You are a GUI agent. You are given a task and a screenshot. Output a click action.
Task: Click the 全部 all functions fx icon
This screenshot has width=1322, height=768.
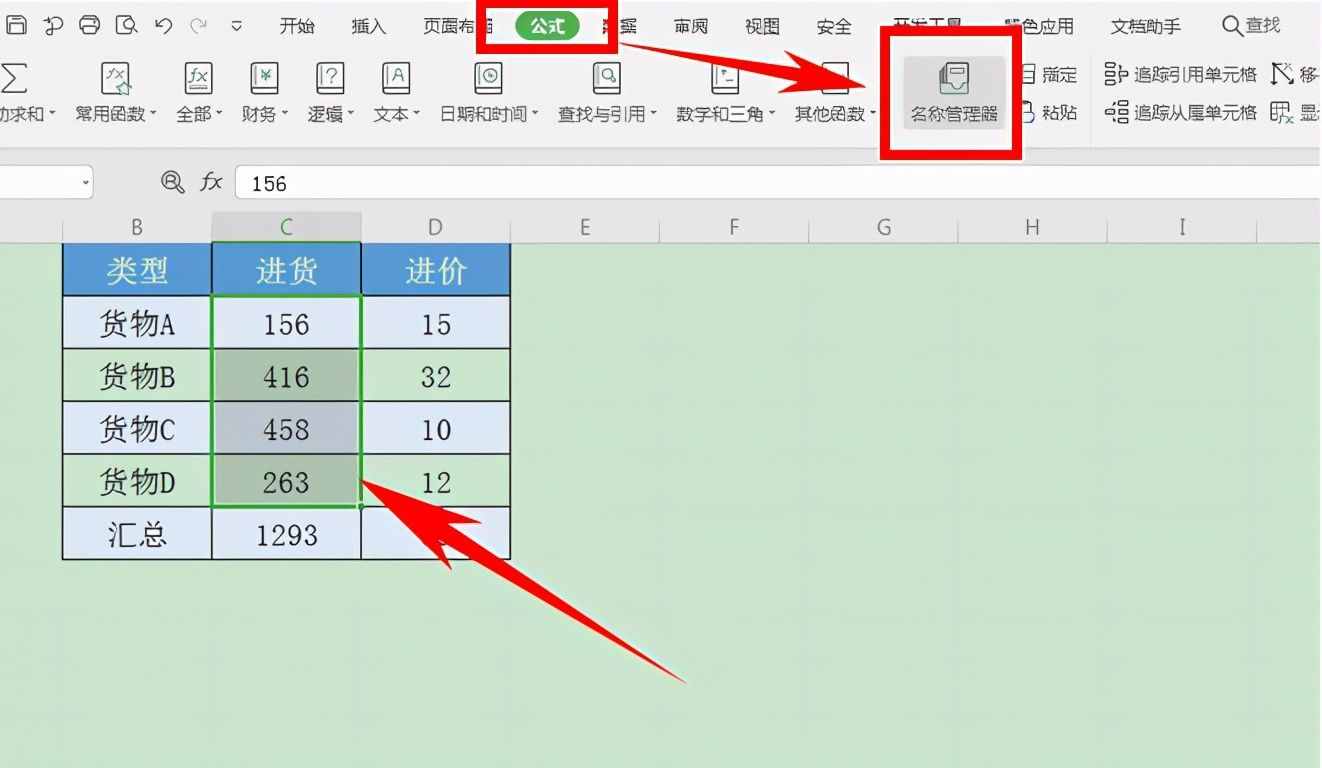pyautogui.click(x=198, y=77)
